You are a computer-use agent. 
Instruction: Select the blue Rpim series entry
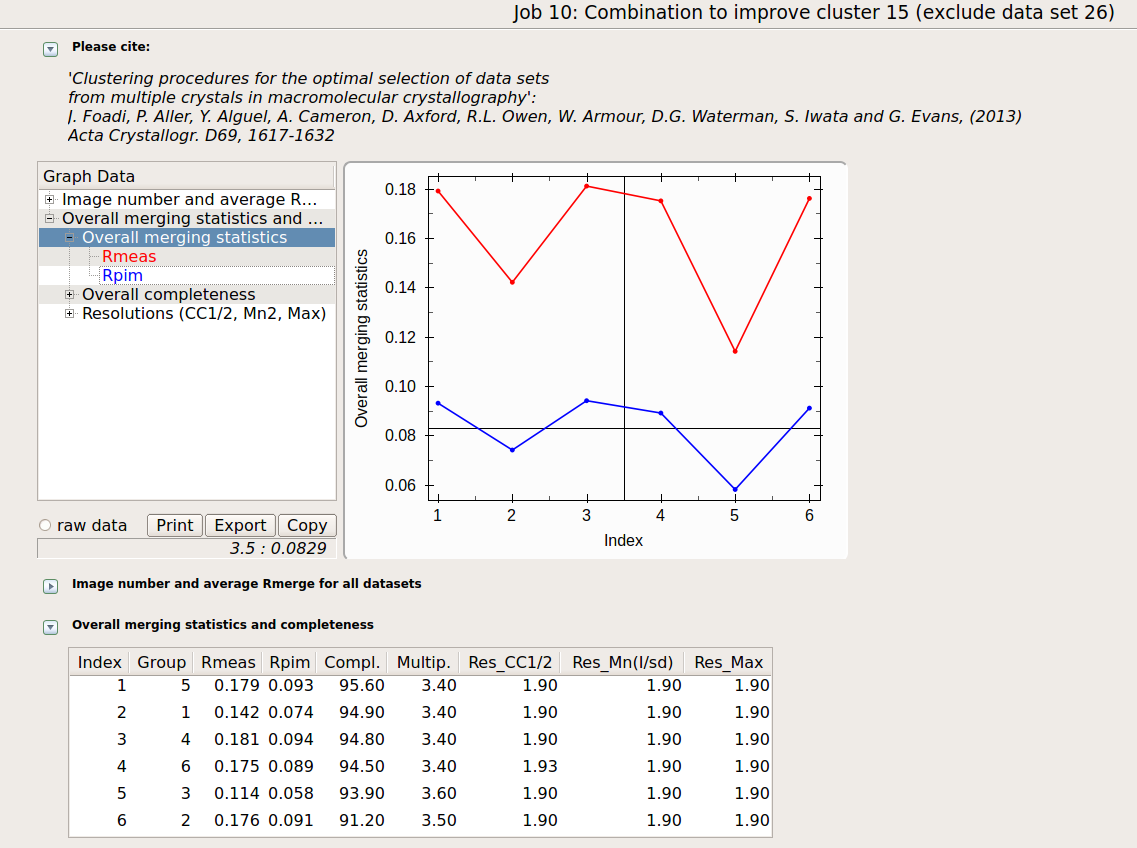pos(122,276)
